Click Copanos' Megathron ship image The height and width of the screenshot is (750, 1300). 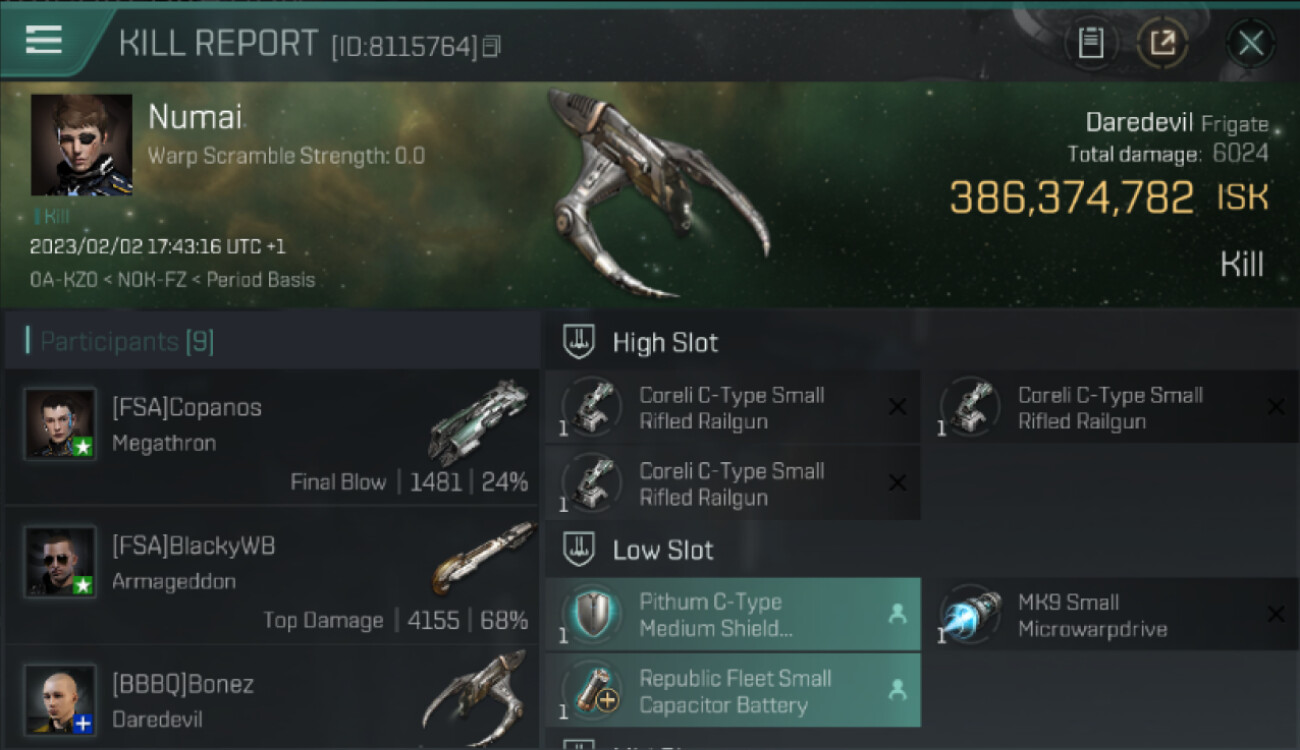click(478, 422)
